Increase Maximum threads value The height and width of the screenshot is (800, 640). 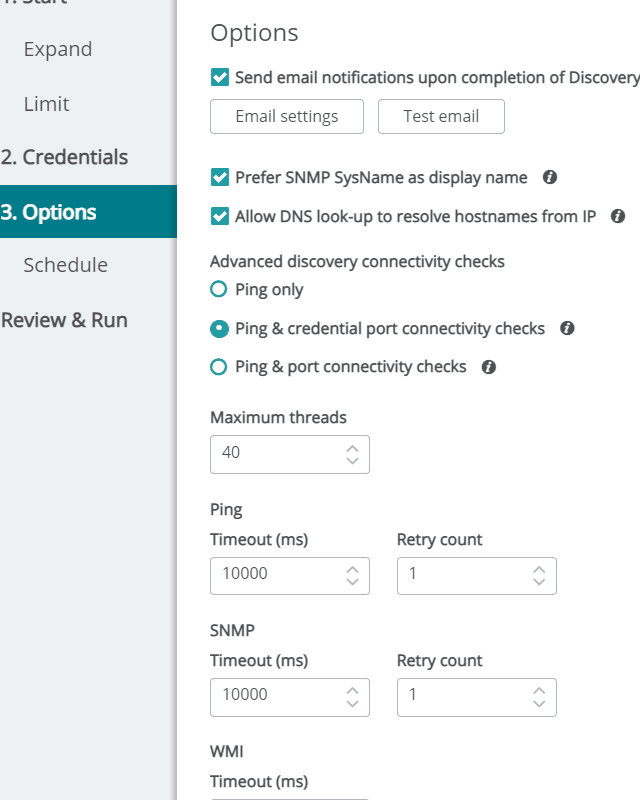(x=353, y=448)
